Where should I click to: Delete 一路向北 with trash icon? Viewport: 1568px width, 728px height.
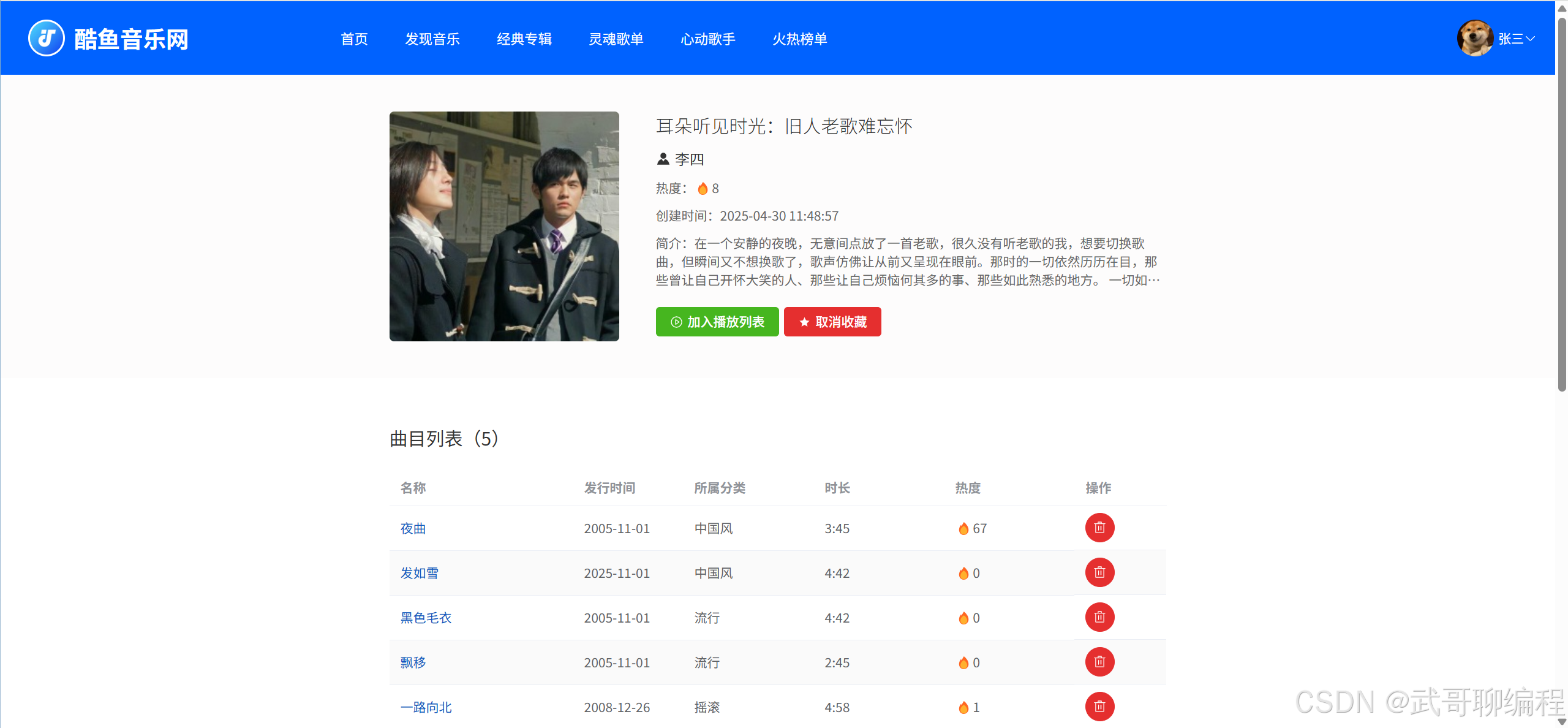coord(1099,707)
